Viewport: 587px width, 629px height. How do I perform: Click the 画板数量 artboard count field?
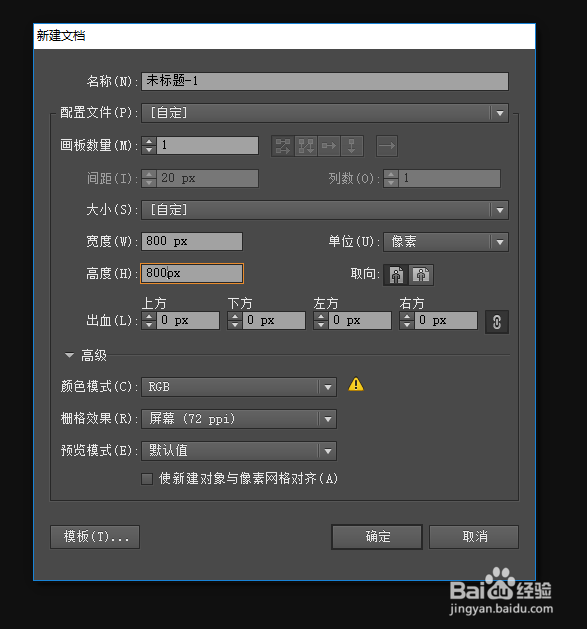(207, 145)
